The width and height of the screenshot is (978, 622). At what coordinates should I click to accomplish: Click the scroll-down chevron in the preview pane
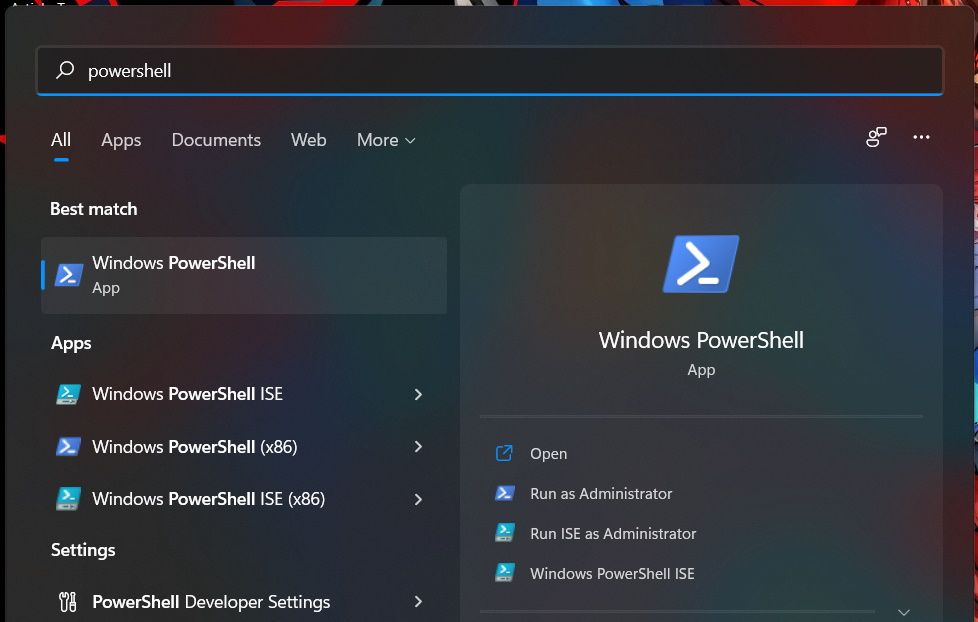click(x=903, y=610)
